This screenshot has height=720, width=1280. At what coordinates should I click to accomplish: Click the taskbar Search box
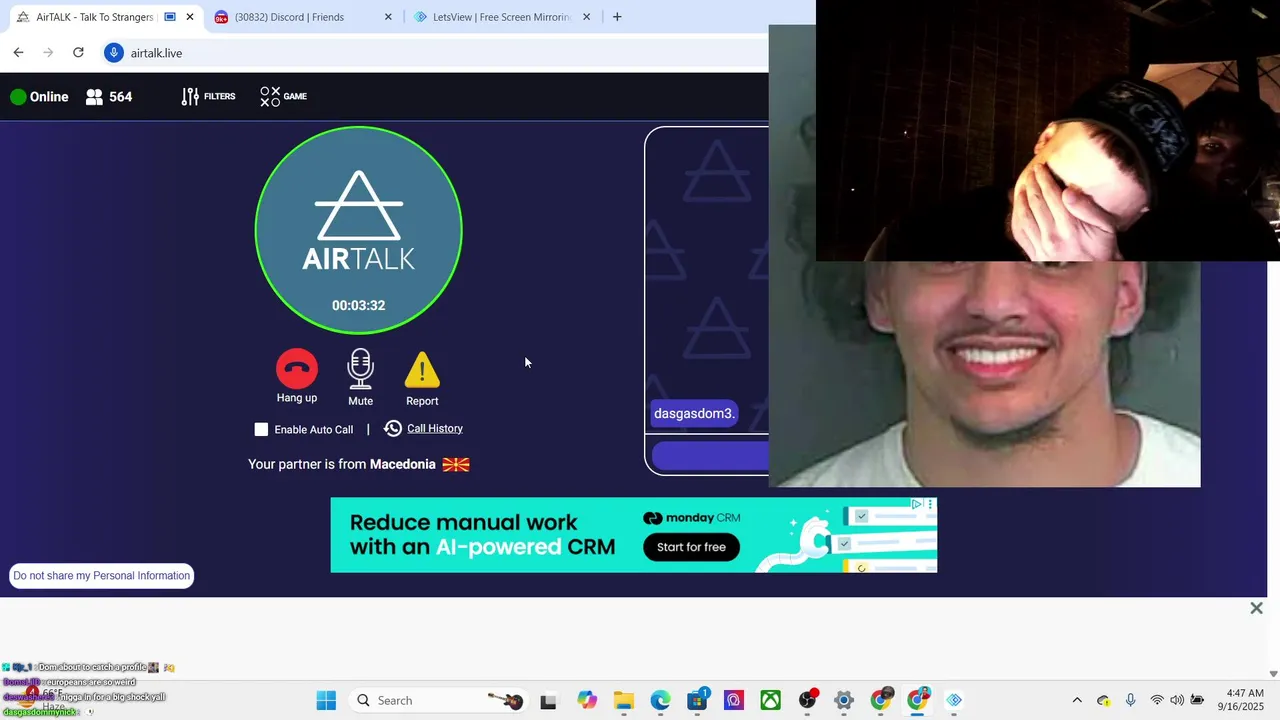click(x=440, y=700)
